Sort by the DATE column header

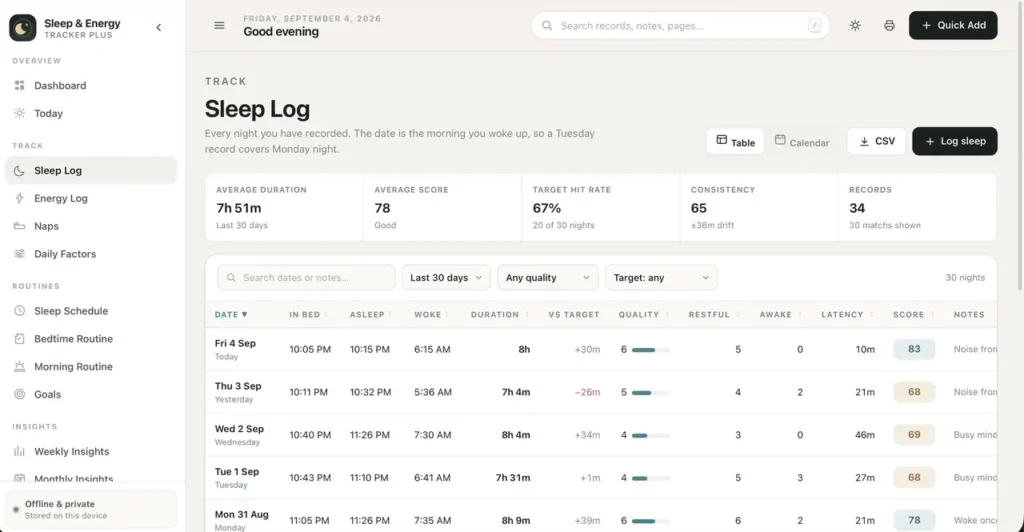(x=231, y=315)
